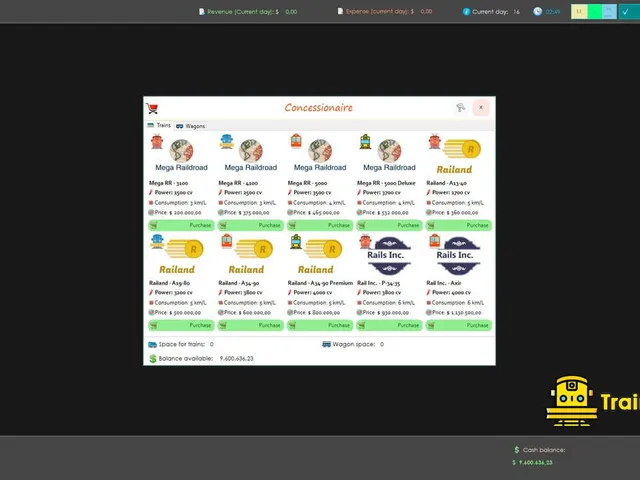The height and width of the screenshot is (480, 640).
Task: Switch to the Trains tab
Action: (x=160, y=125)
